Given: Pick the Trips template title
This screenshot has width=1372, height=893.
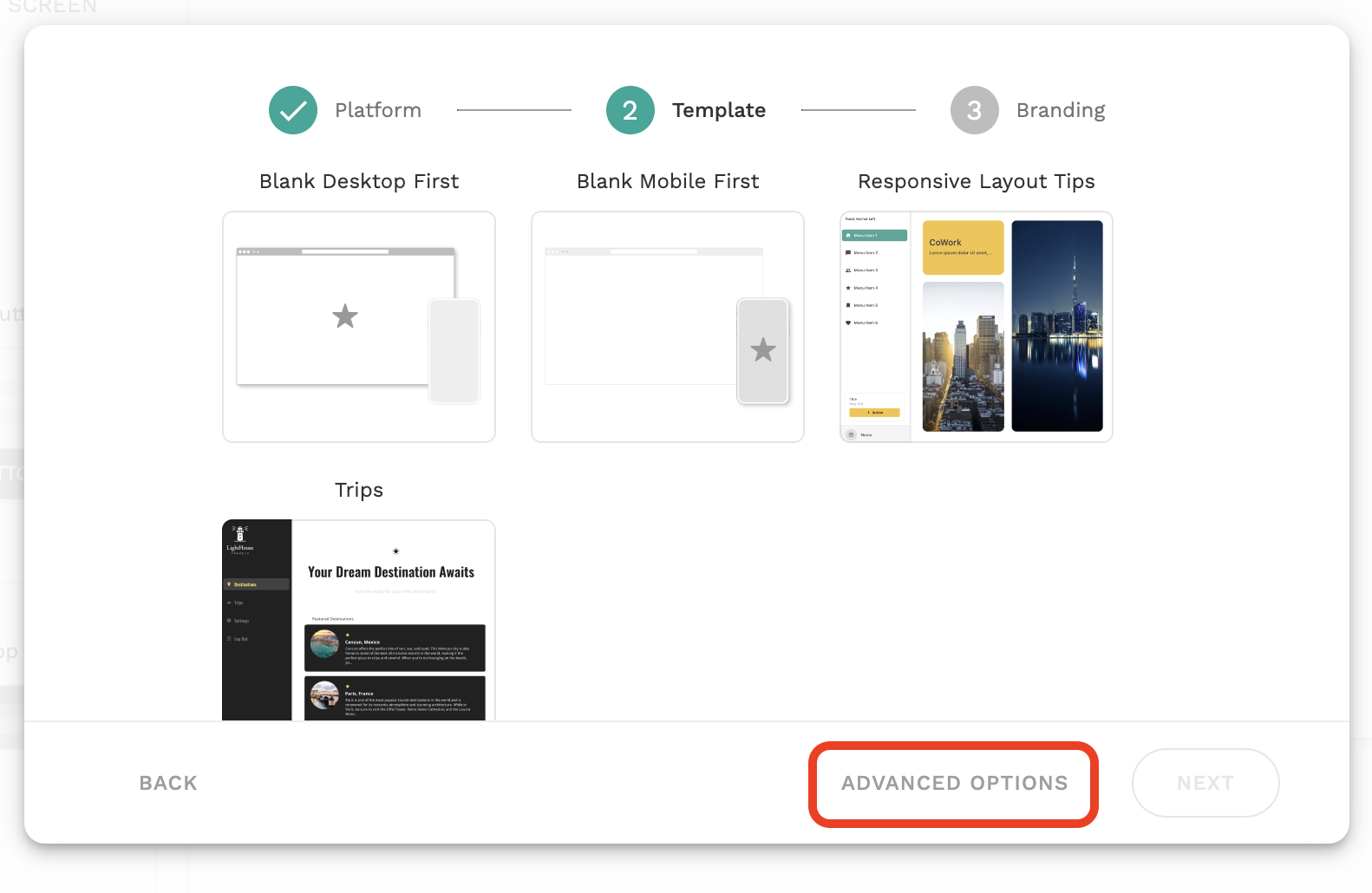Looking at the screenshot, I should [x=359, y=490].
